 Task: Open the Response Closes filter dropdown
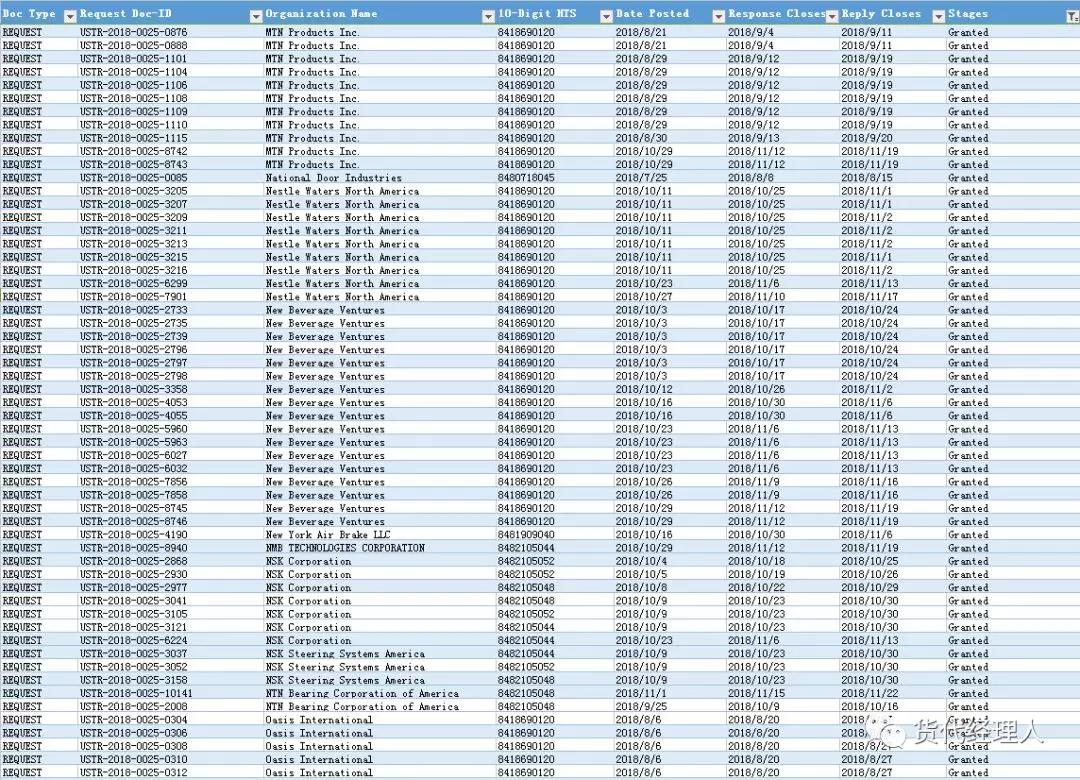pos(832,16)
